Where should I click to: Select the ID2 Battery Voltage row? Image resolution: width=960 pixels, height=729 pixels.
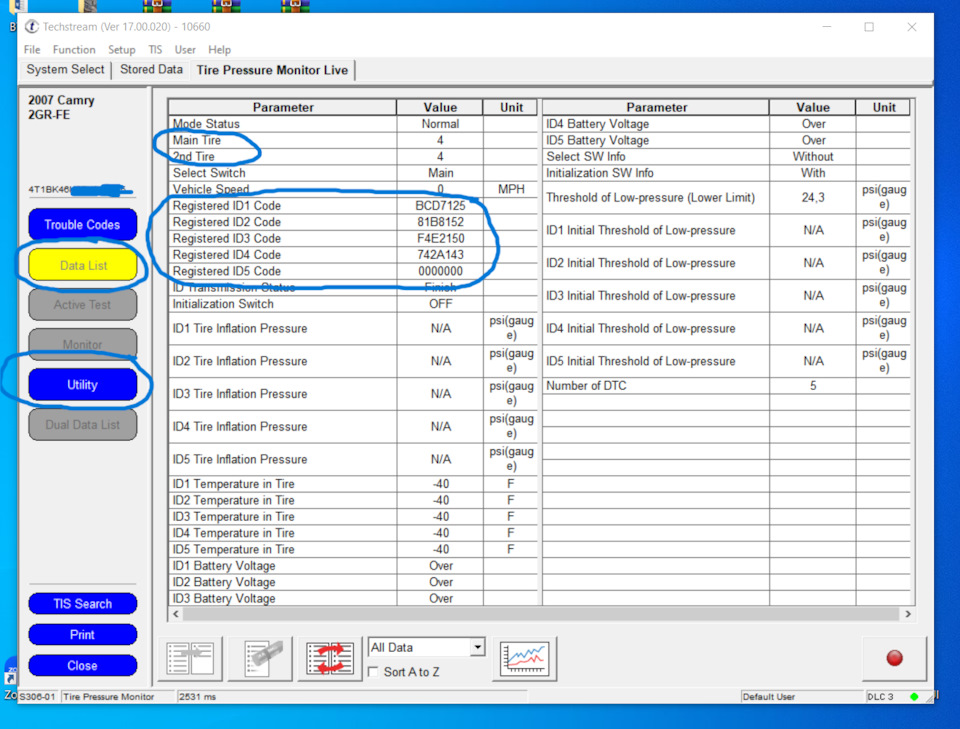(353, 582)
